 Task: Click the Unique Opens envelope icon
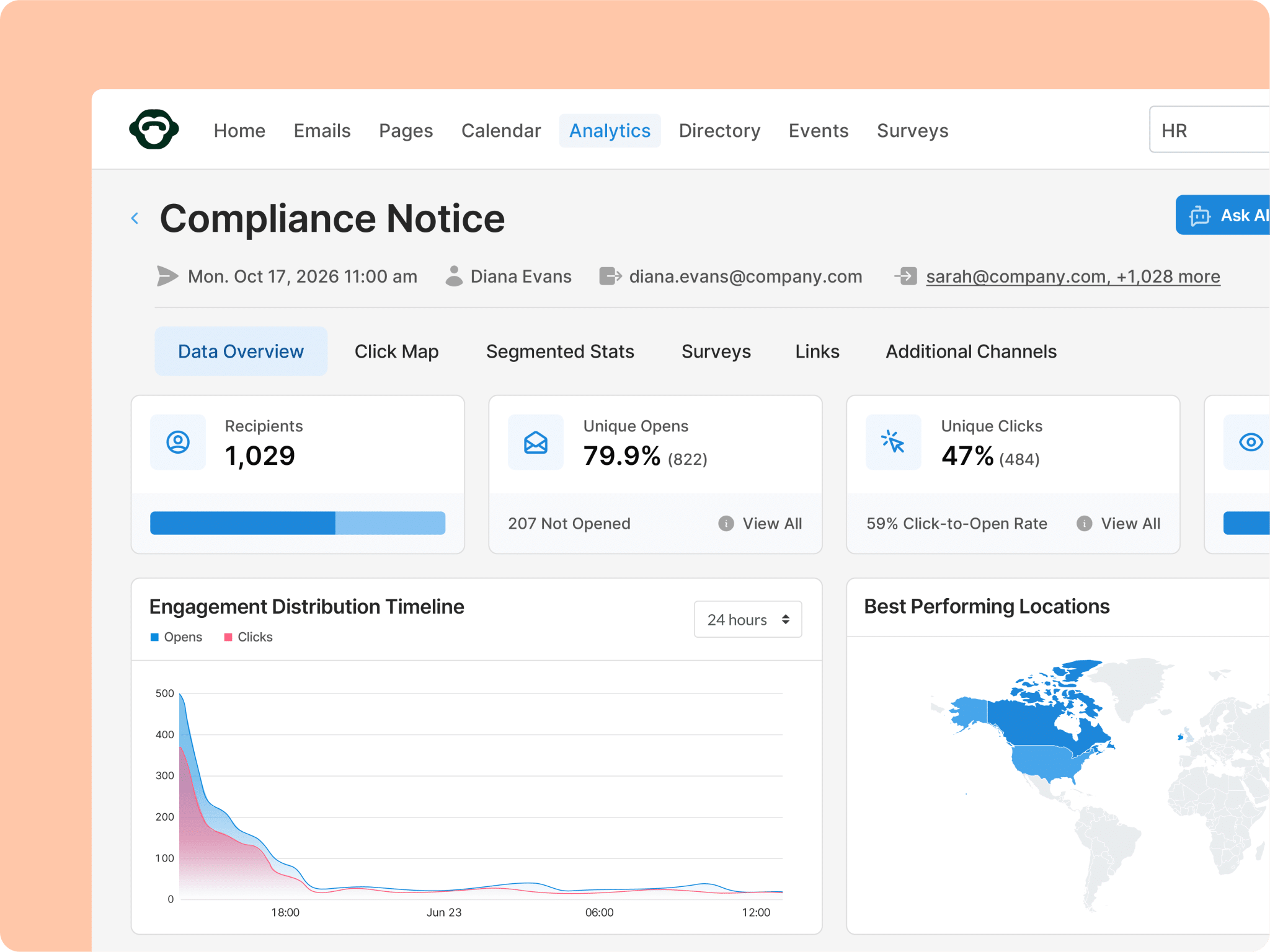click(536, 442)
